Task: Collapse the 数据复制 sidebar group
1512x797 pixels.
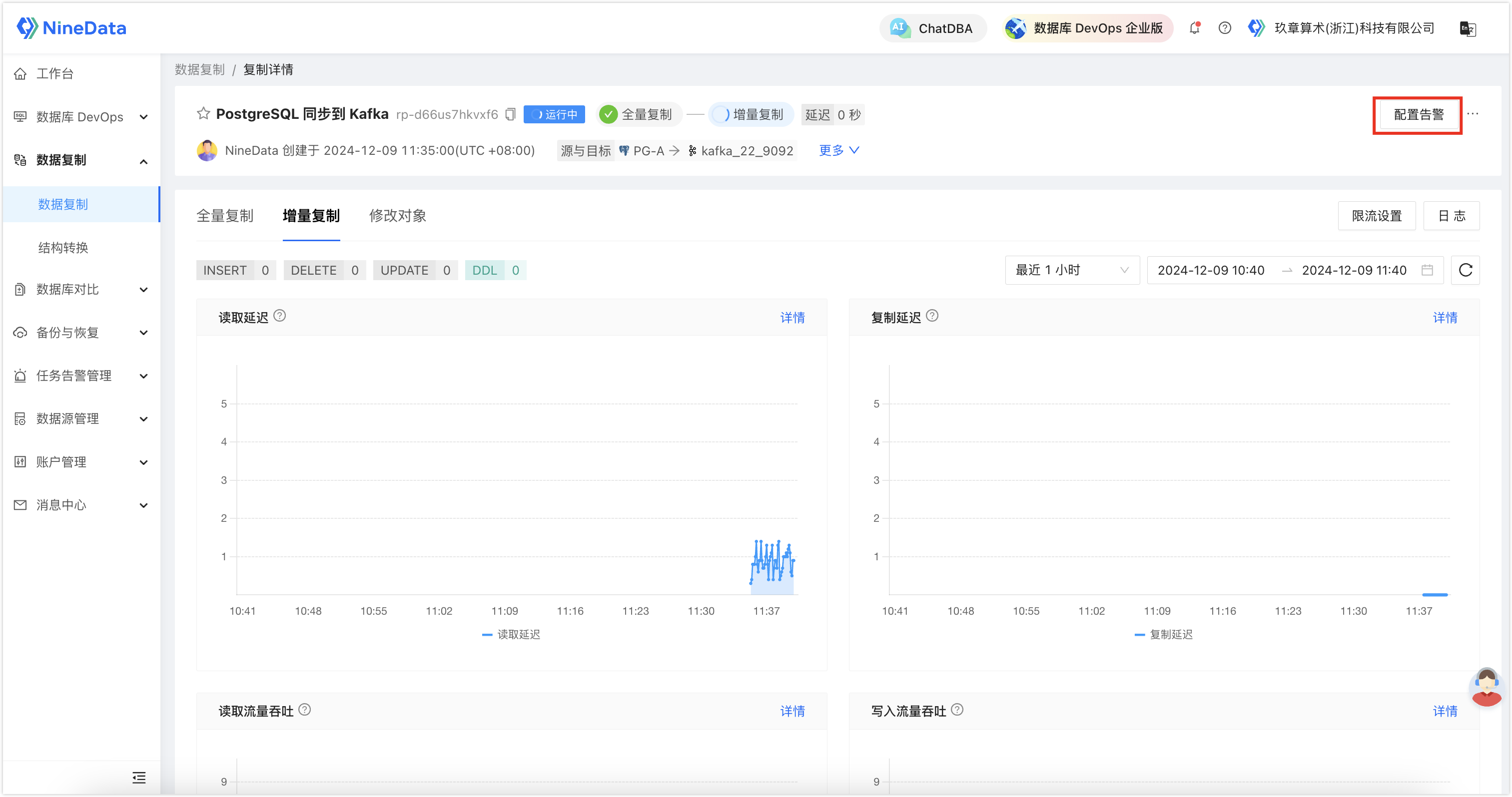Action: (81, 160)
